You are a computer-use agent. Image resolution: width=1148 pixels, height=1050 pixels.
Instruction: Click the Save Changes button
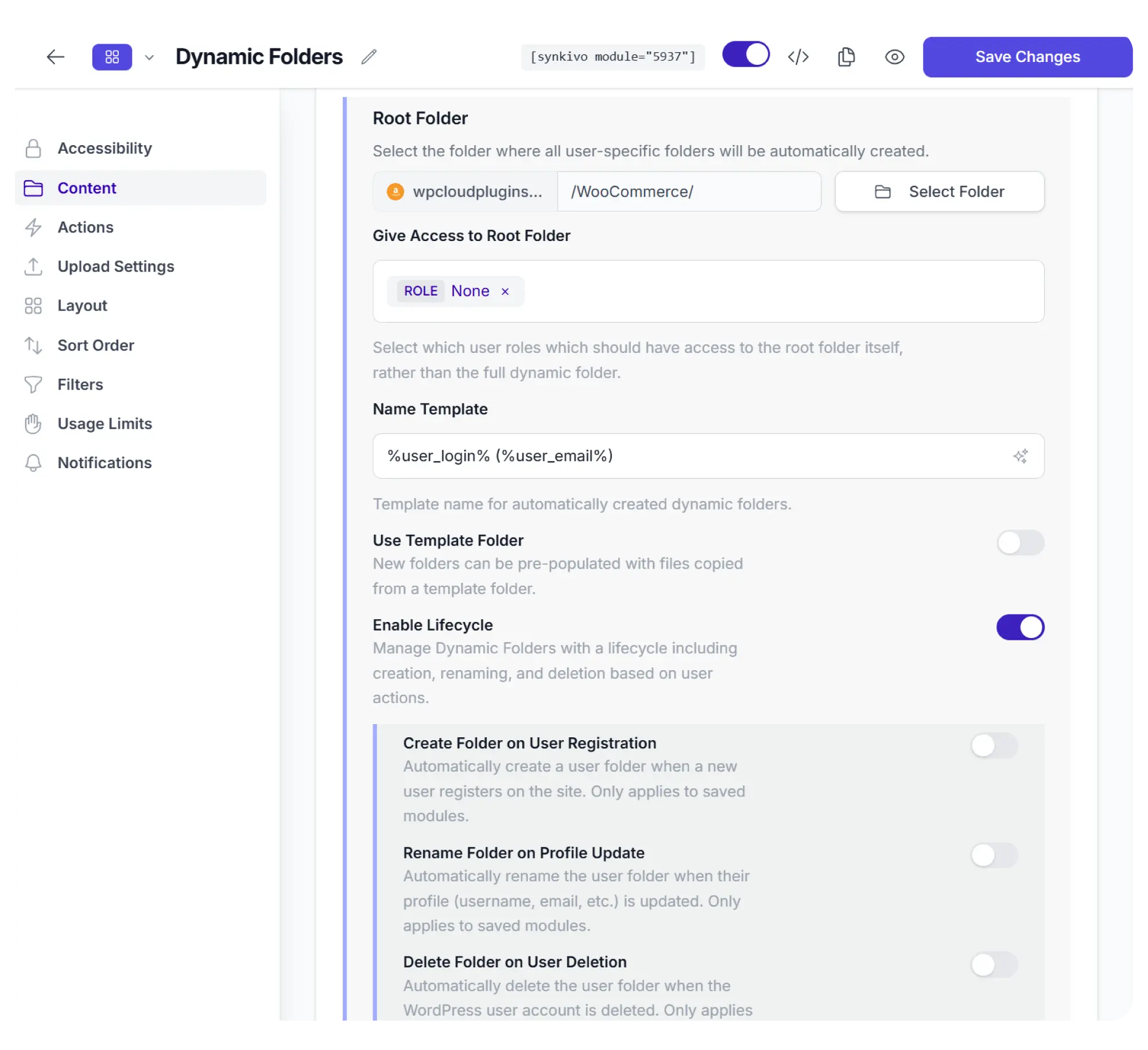[x=1027, y=57]
